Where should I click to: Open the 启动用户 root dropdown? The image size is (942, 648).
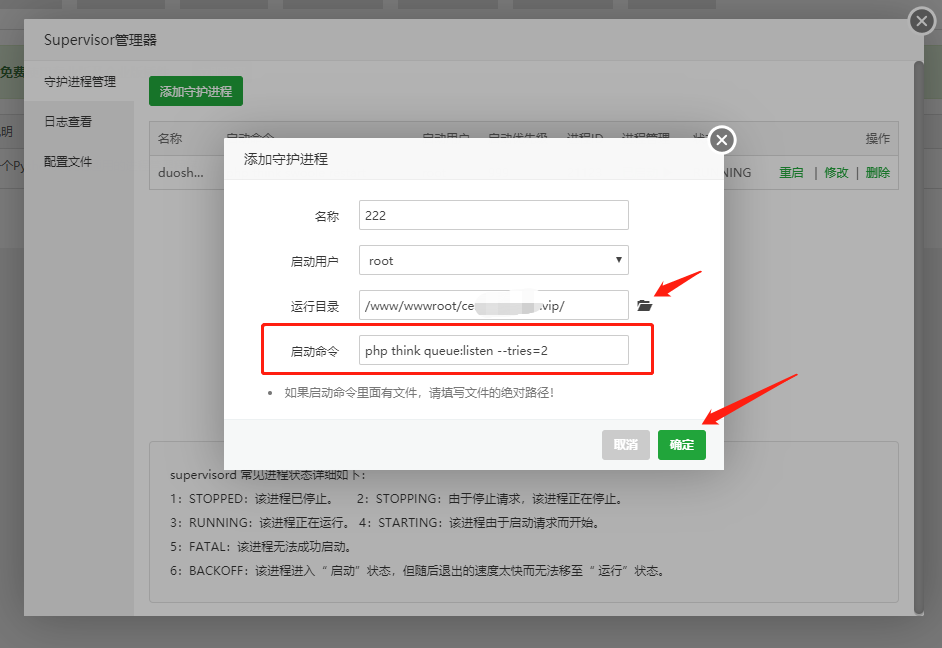pyautogui.click(x=494, y=260)
